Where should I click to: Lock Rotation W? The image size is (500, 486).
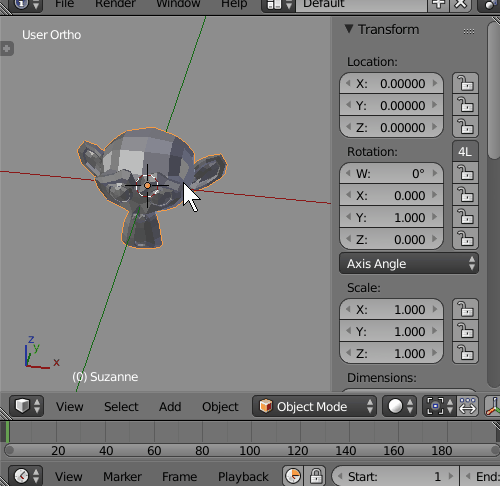pos(465,173)
